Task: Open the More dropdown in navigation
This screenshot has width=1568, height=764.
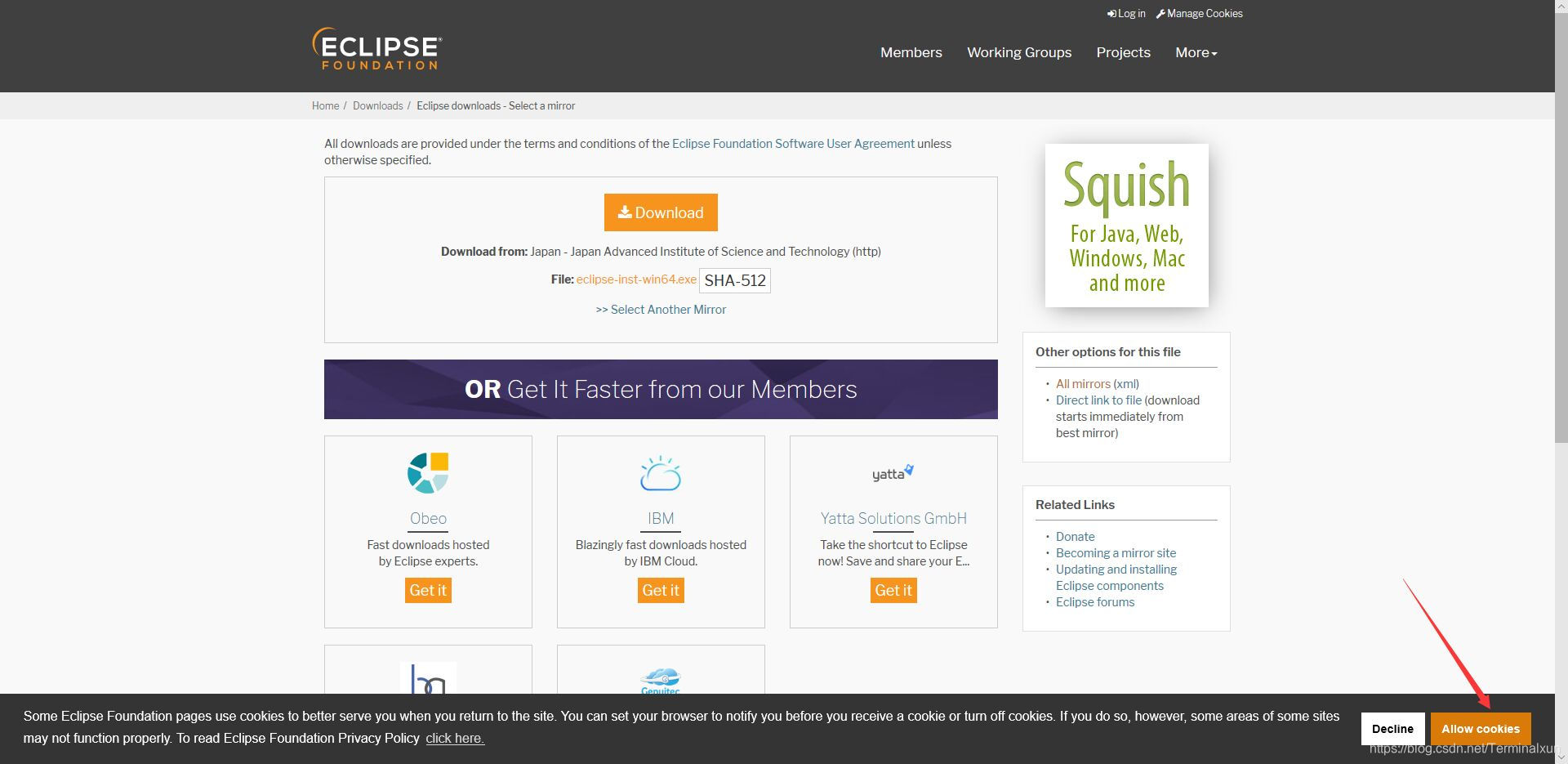Action: click(1196, 52)
